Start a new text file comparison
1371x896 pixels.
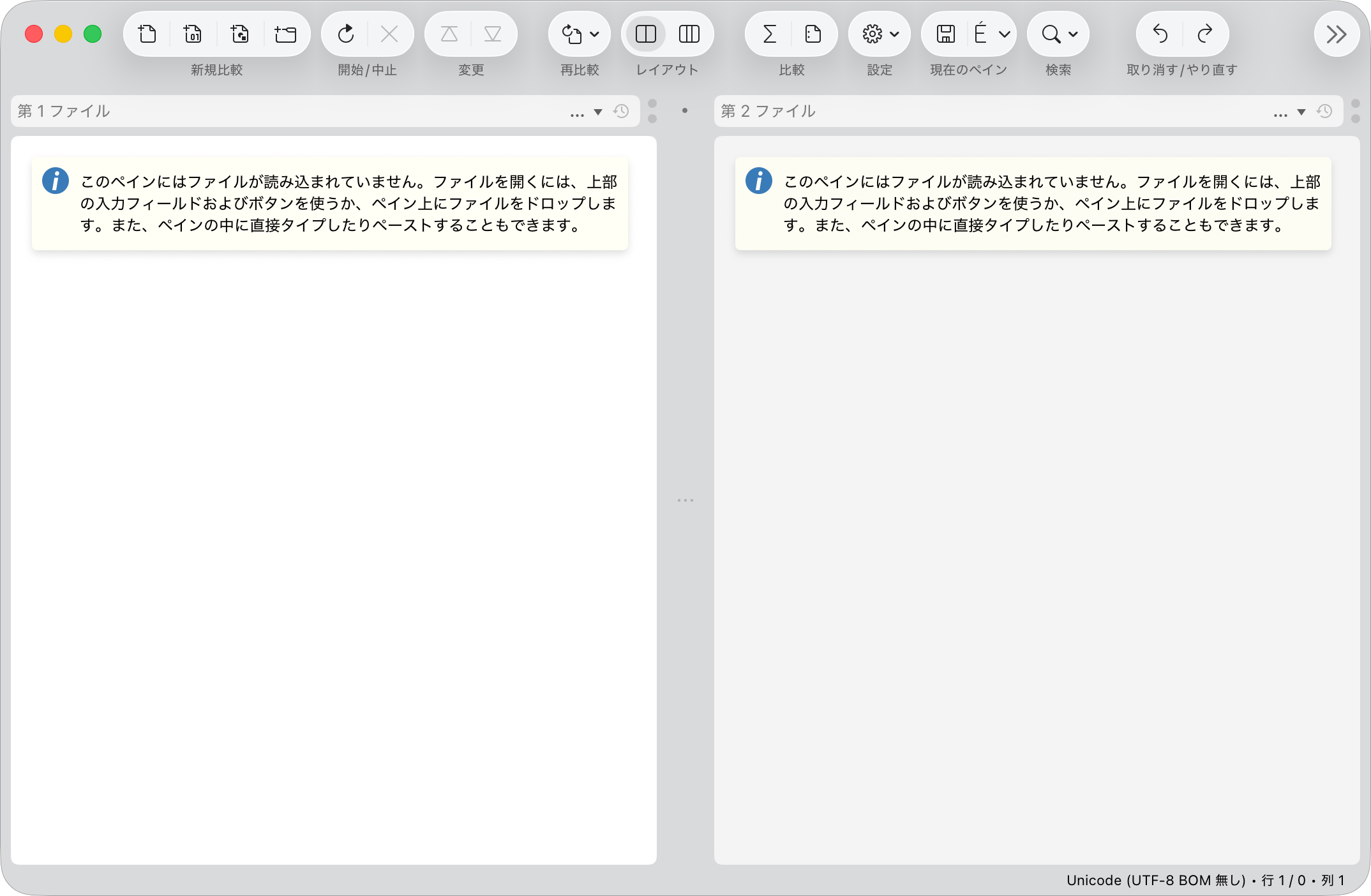point(147,34)
